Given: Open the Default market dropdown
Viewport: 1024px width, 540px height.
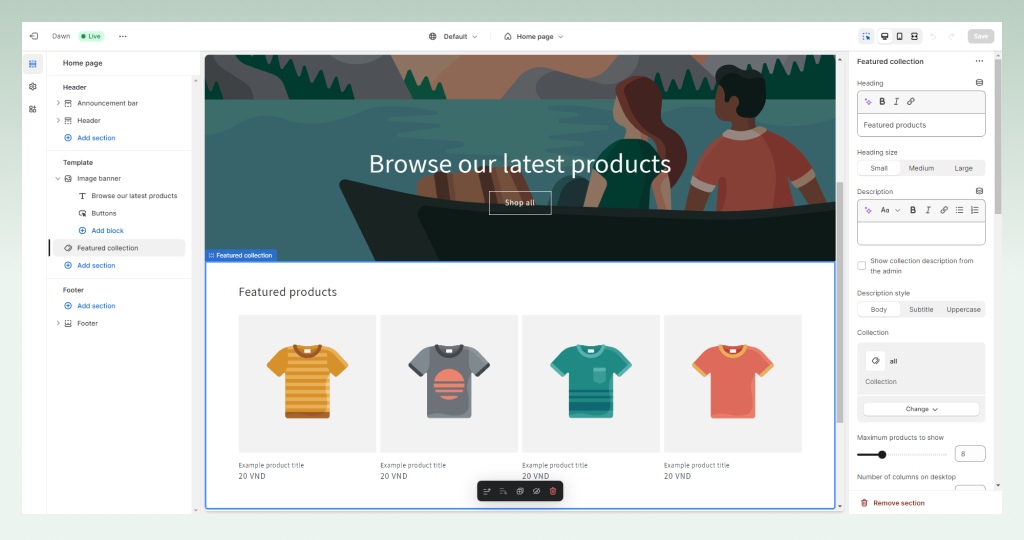Looking at the screenshot, I should [453, 37].
